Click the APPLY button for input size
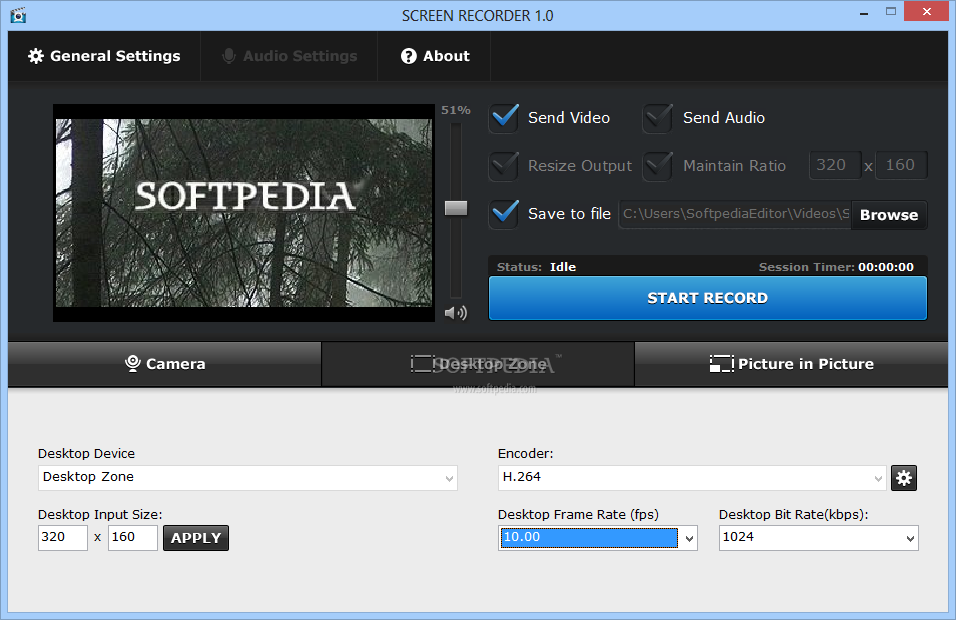The image size is (956, 620). 196,538
